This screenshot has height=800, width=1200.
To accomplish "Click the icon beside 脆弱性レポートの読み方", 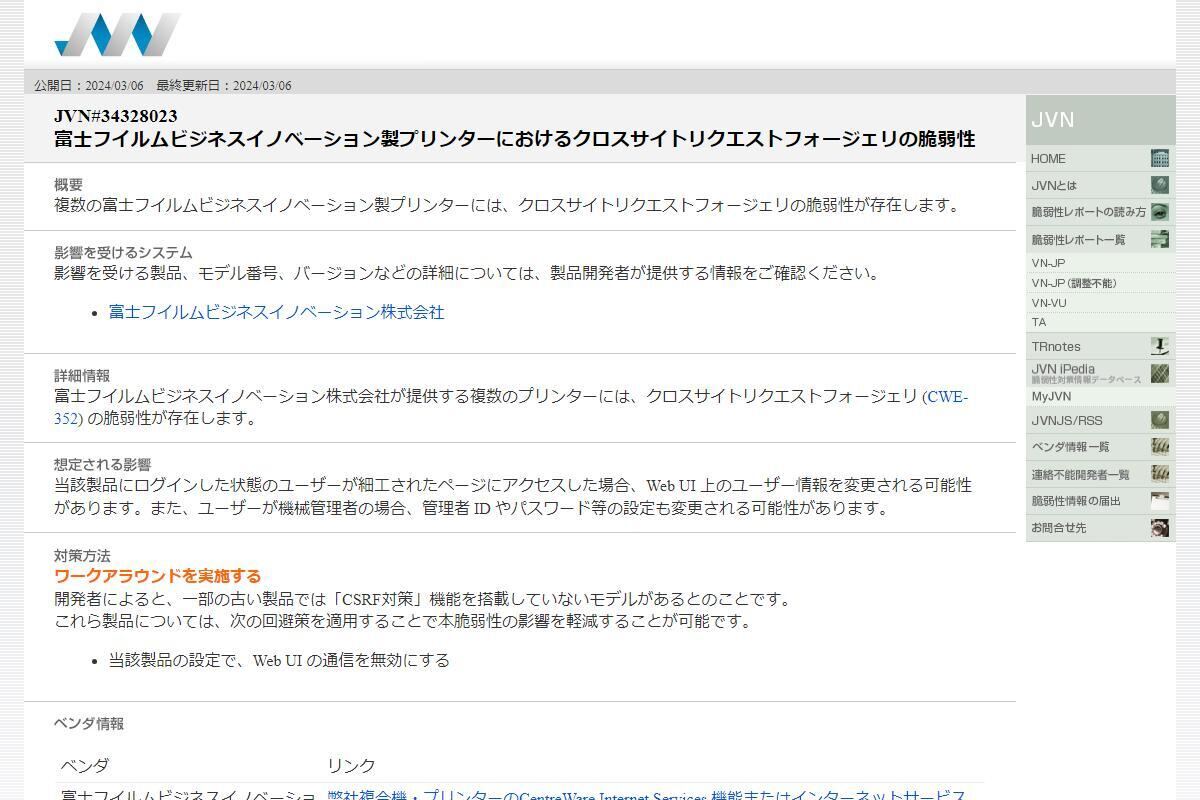I will pos(1160,212).
